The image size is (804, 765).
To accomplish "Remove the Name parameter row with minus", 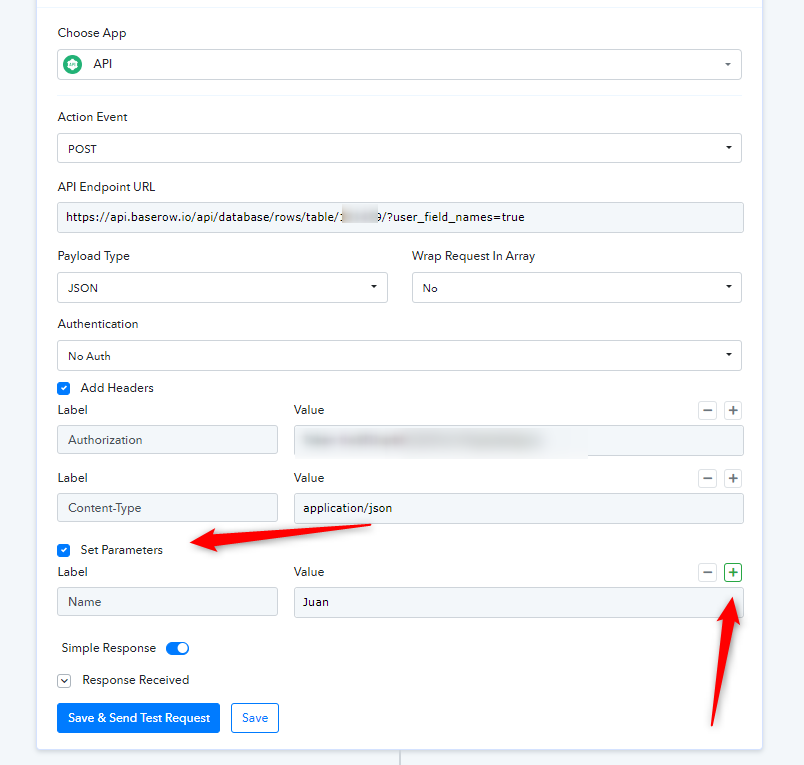I will pos(707,572).
